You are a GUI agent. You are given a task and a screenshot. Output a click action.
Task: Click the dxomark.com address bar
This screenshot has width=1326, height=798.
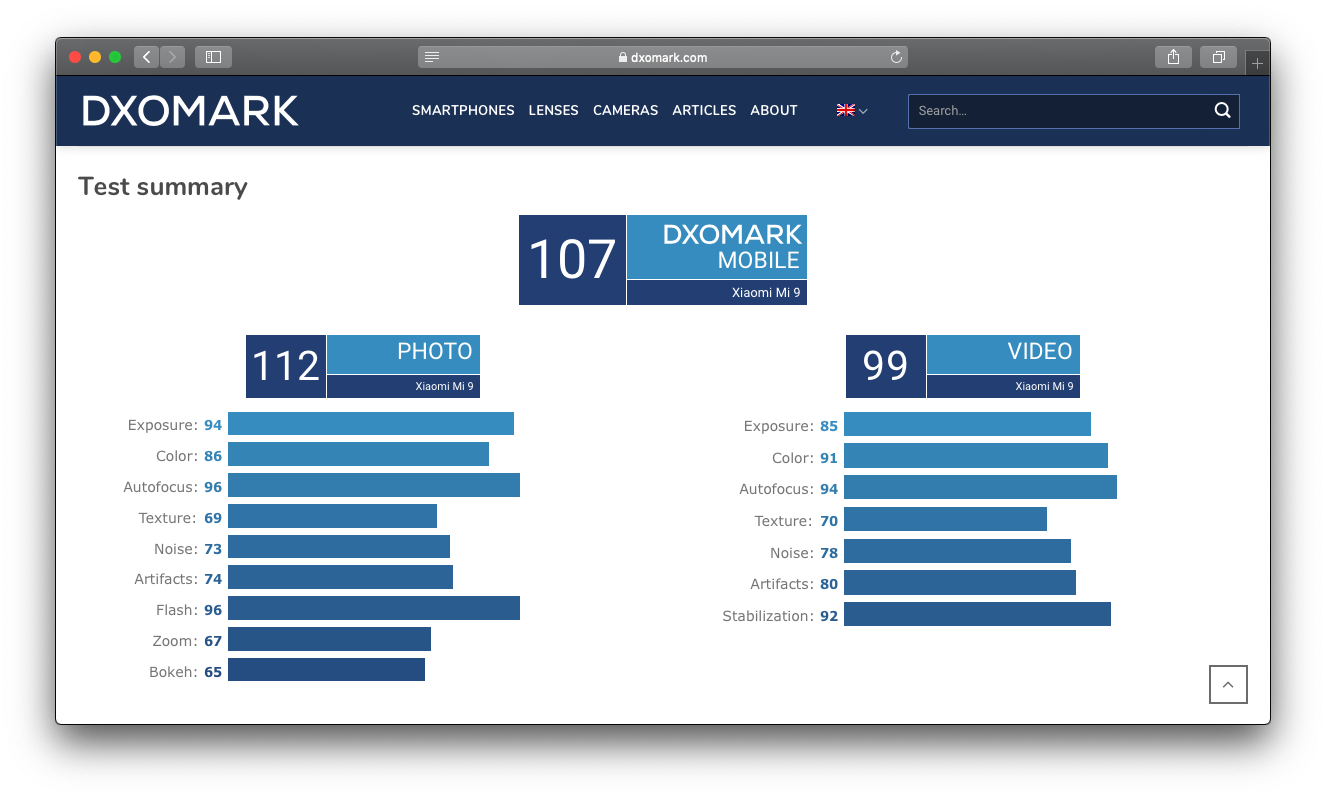point(662,57)
